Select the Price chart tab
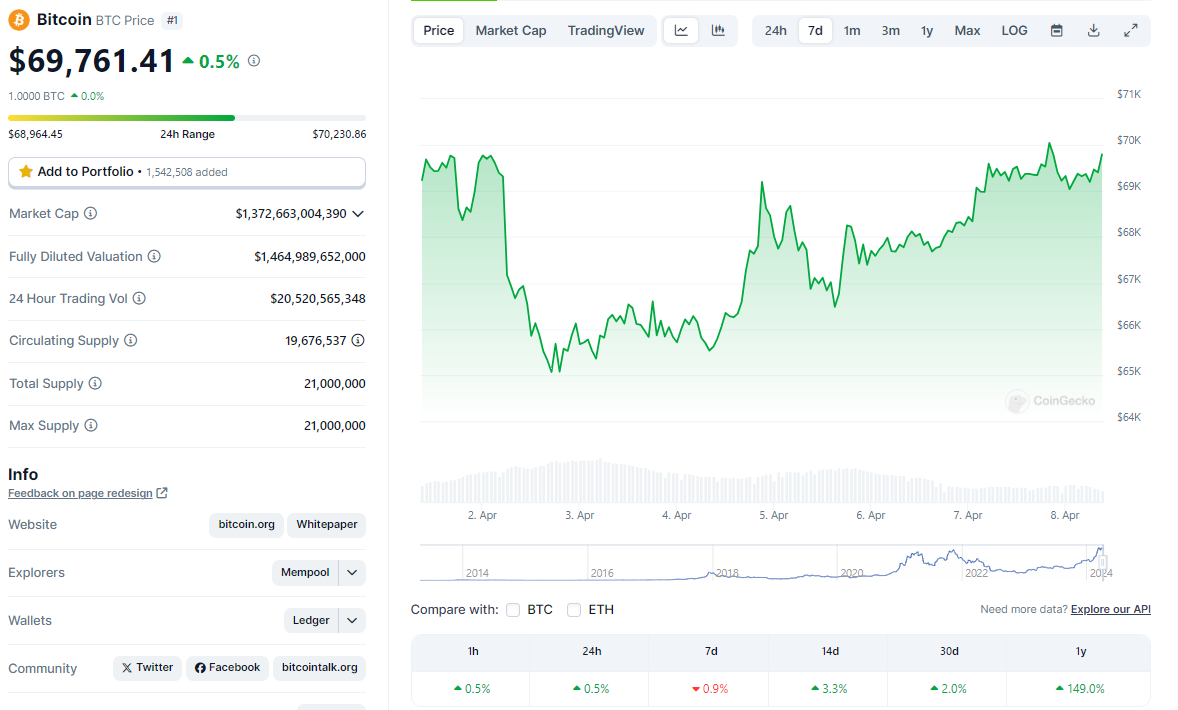1178x710 pixels. pos(439,31)
